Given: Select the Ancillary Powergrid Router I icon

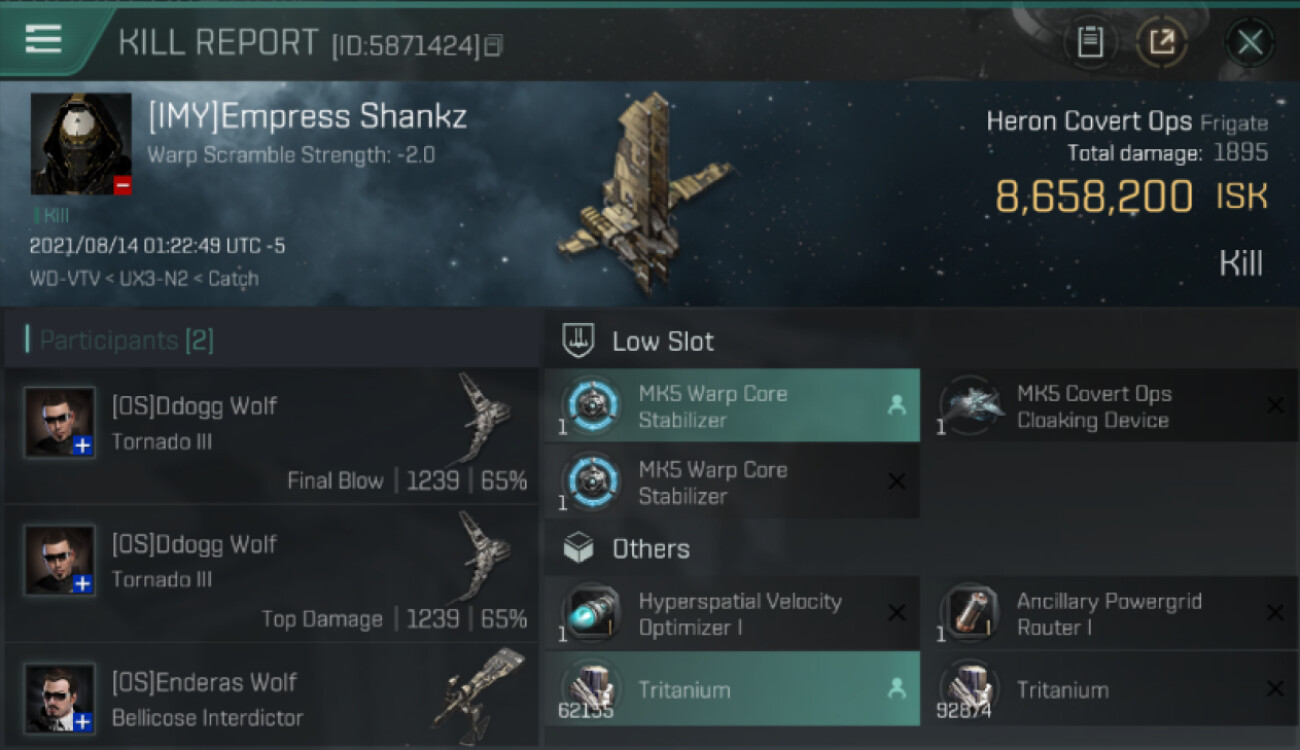Looking at the screenshot, I should (972, 614).
